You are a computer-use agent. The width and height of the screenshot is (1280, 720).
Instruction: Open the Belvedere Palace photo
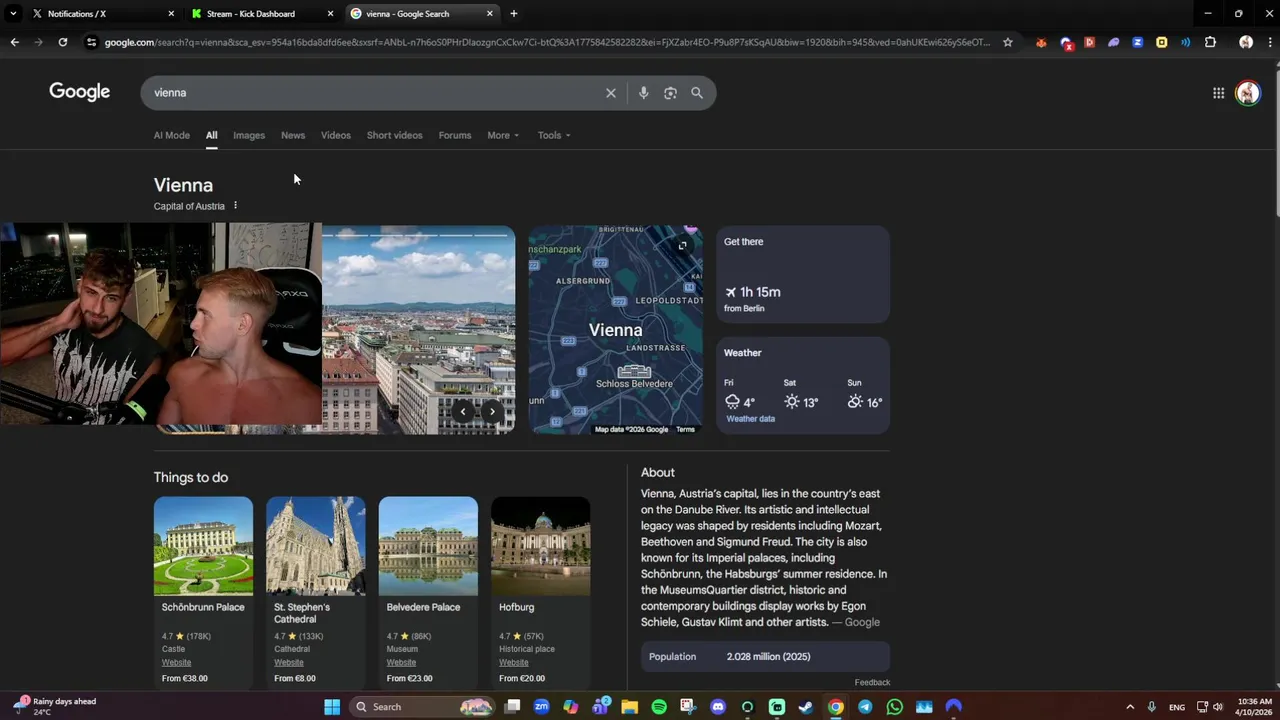click(428, 546)
